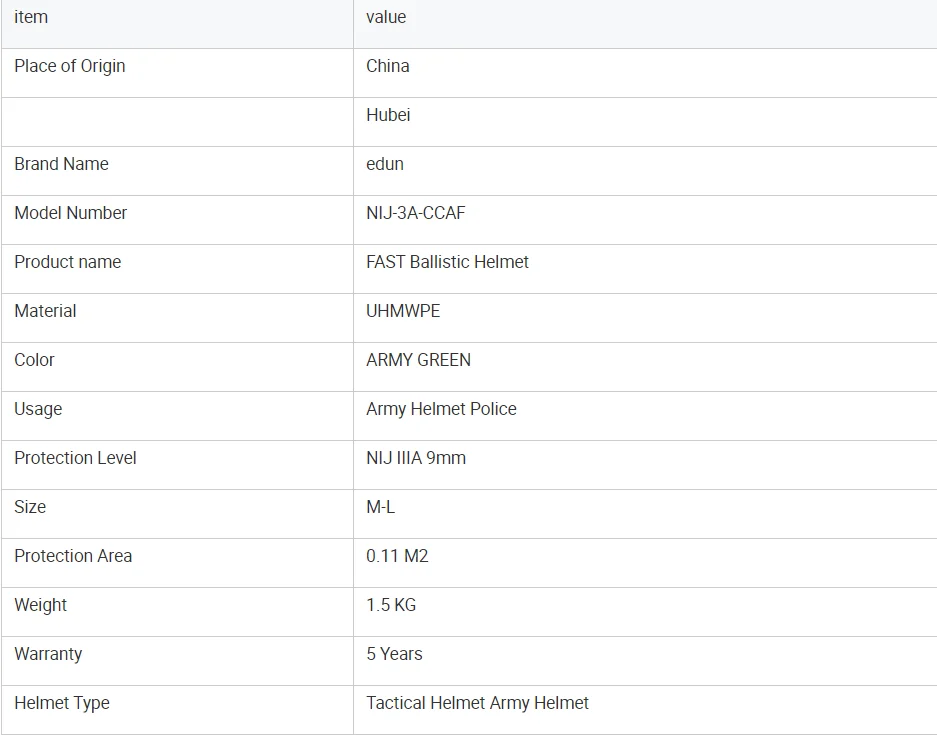Select the 'NIJ IIIA 9mm' value
The width and height of the screenshot is (937, 735).
[x=416, y=458]
